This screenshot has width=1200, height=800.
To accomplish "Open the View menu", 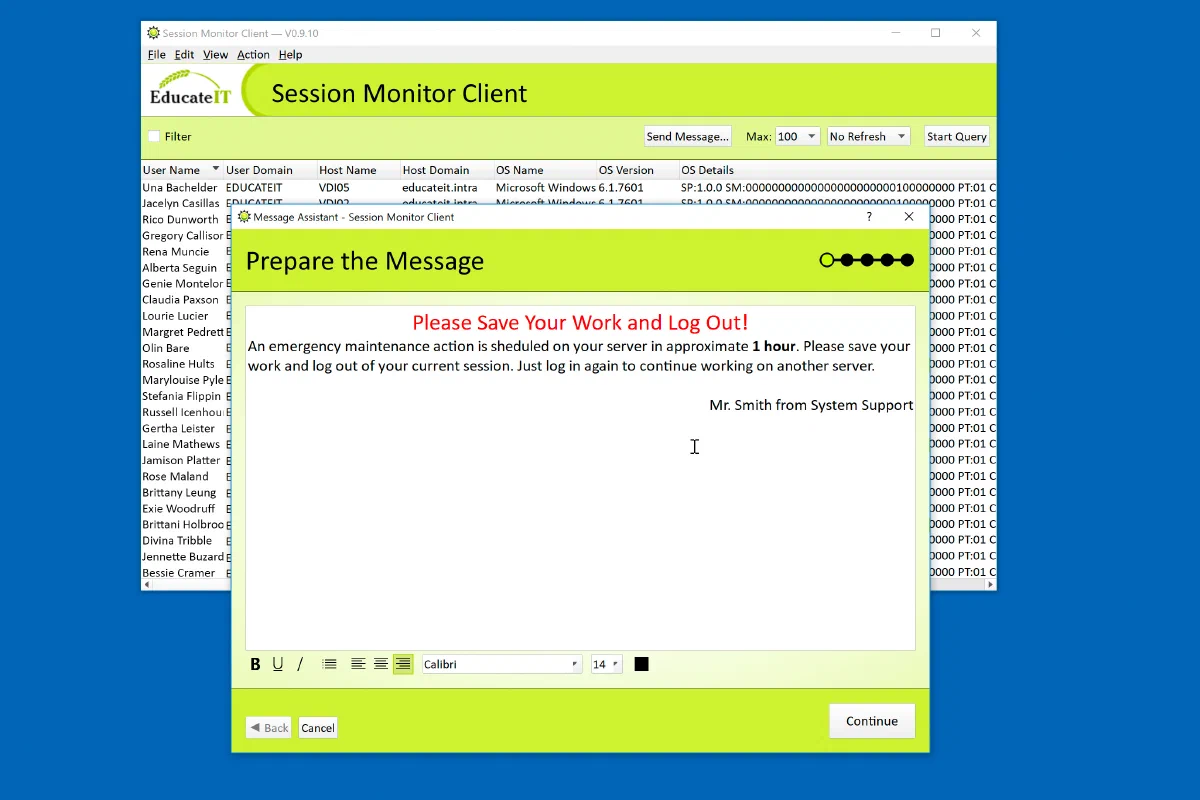I will [x=215, y=55].
